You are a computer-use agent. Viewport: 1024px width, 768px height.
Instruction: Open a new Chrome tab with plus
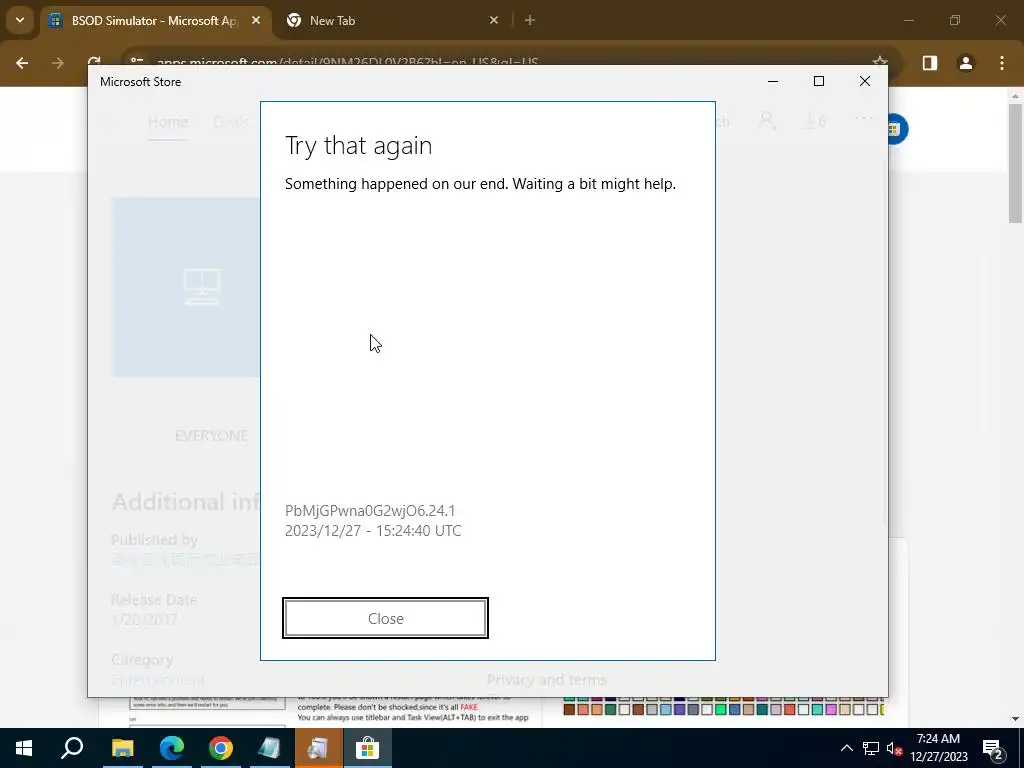(530, 20)
